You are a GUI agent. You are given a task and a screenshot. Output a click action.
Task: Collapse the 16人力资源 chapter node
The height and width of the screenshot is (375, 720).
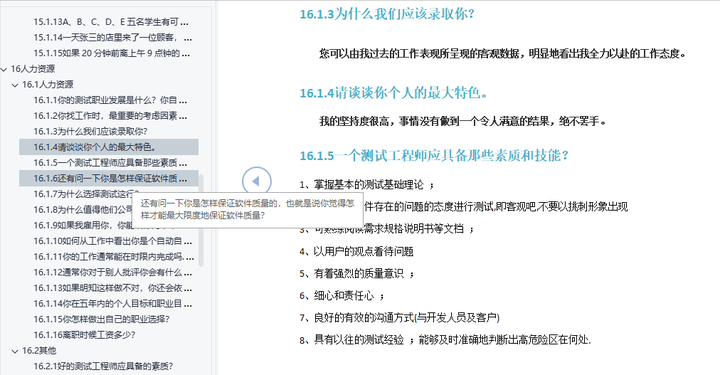(x=4, y=69)
